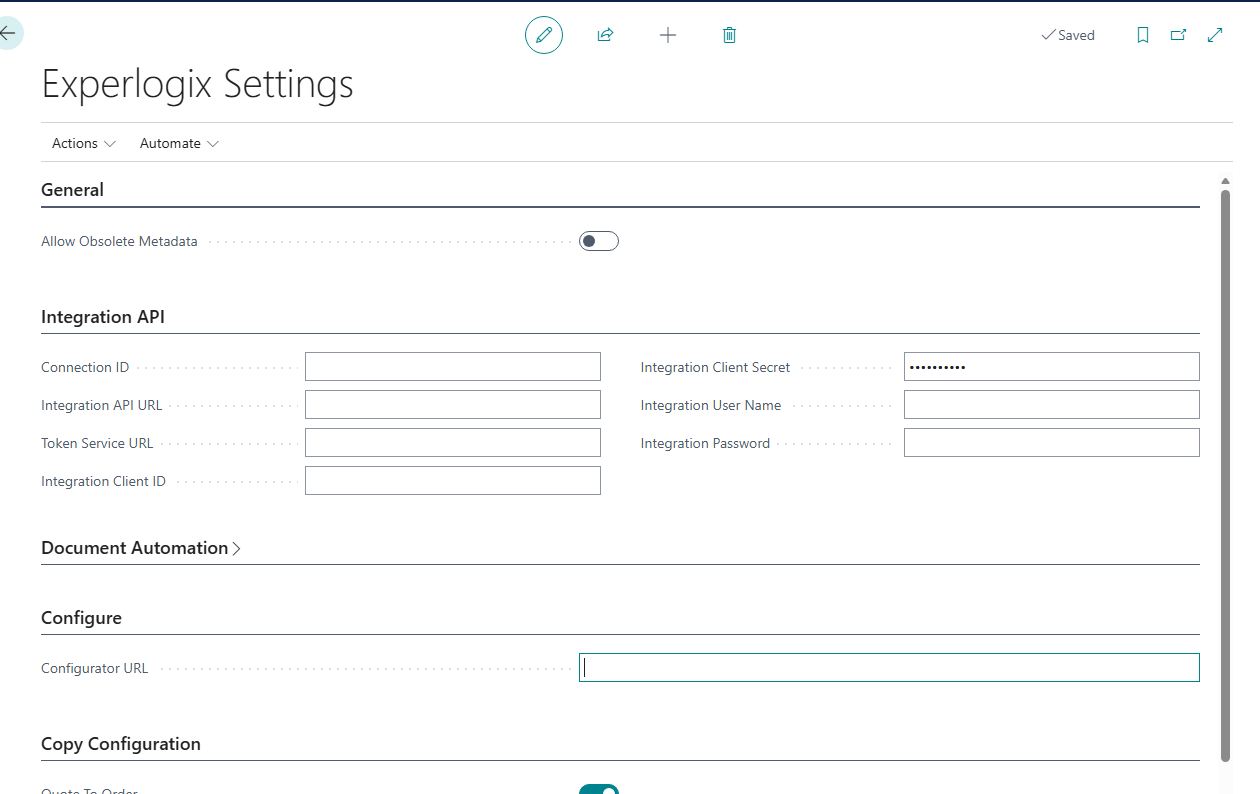Click the Configurator URL label
The width and height of the screenshot is (1260, 794).
(x=94, y=668)
